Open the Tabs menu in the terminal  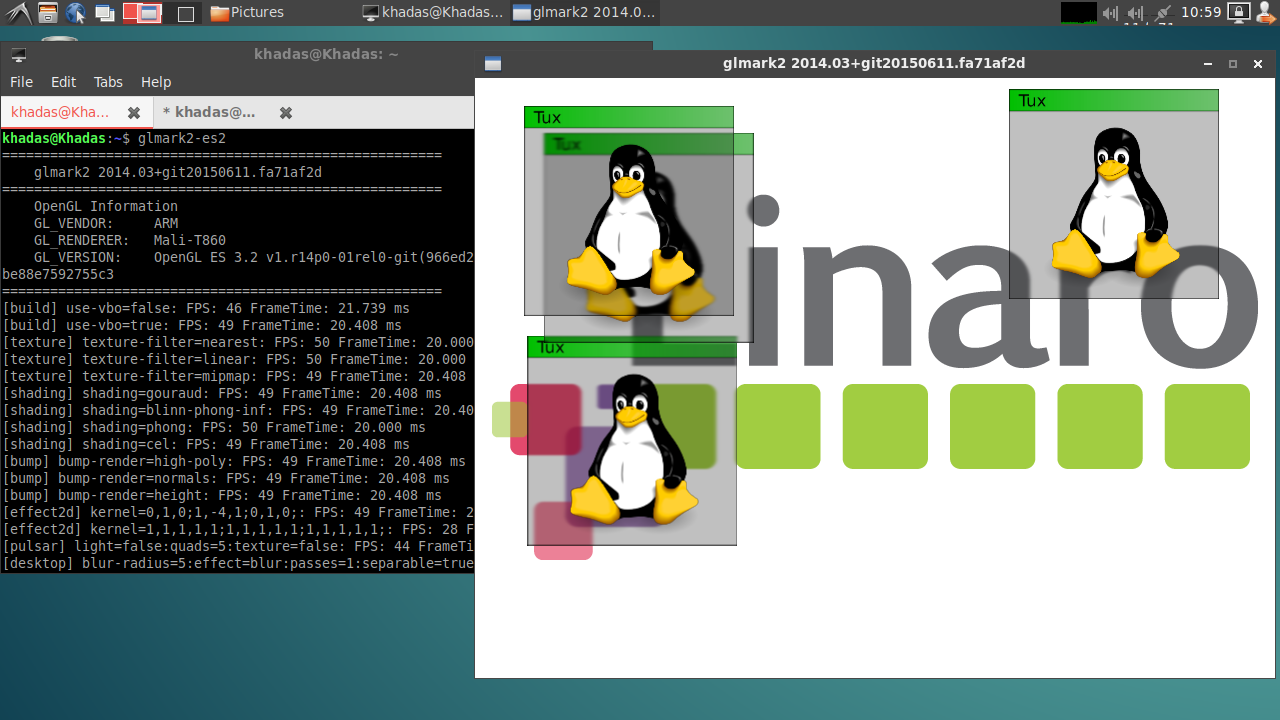point(108,82)
